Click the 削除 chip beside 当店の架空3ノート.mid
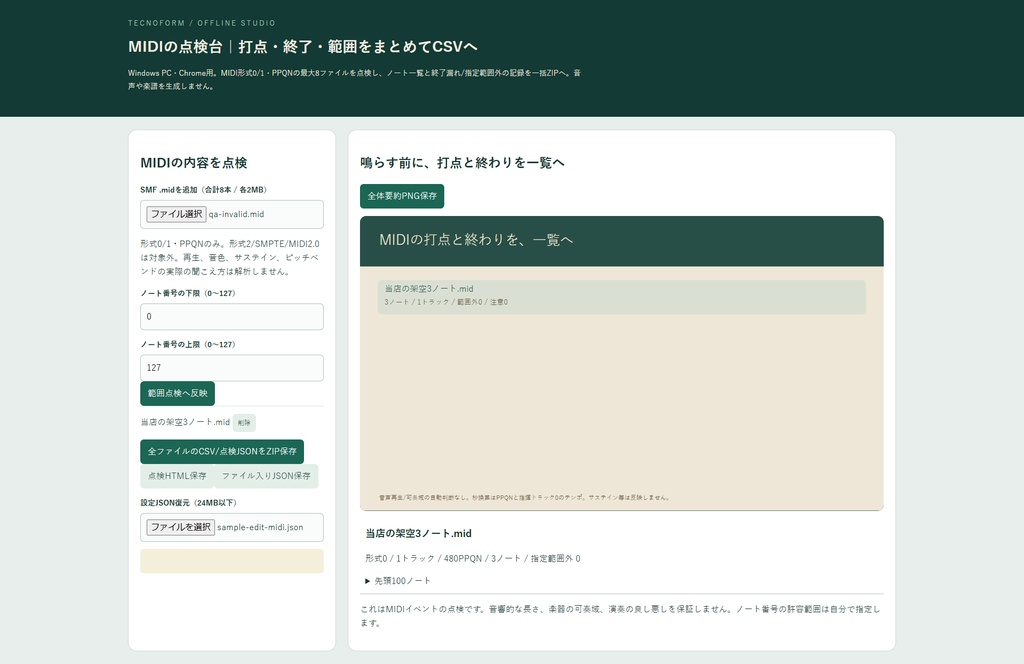 244,422
